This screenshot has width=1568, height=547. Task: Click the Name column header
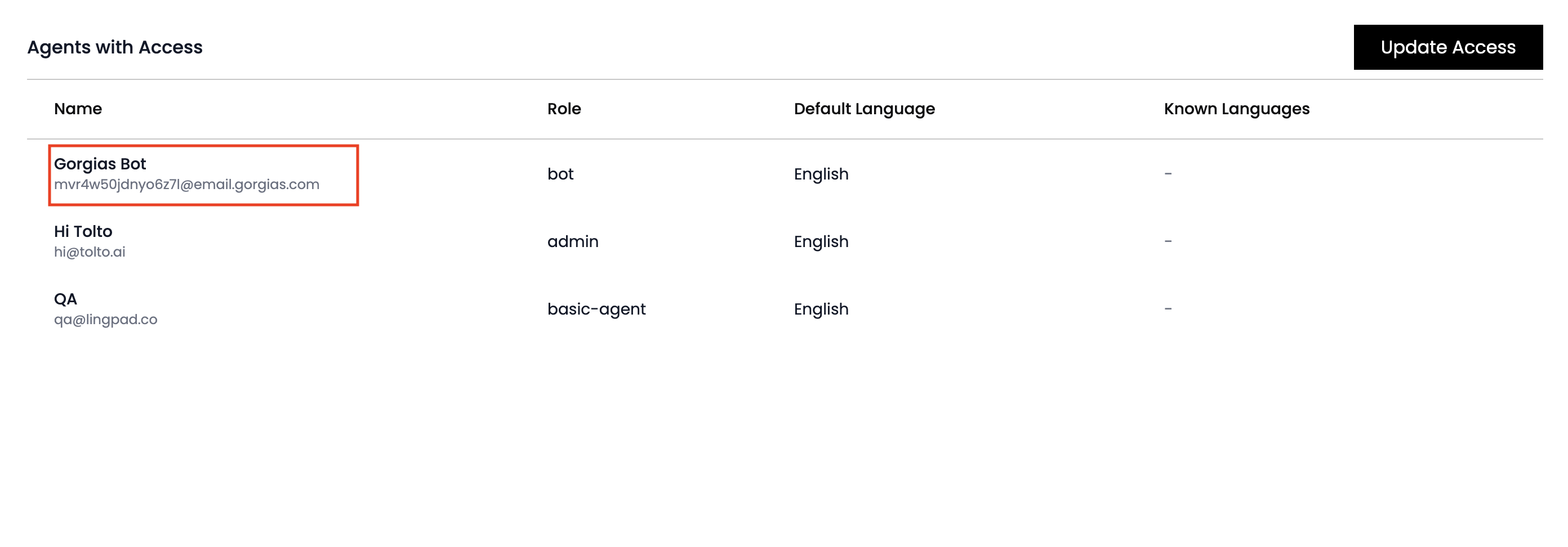(x=78, y=109)
